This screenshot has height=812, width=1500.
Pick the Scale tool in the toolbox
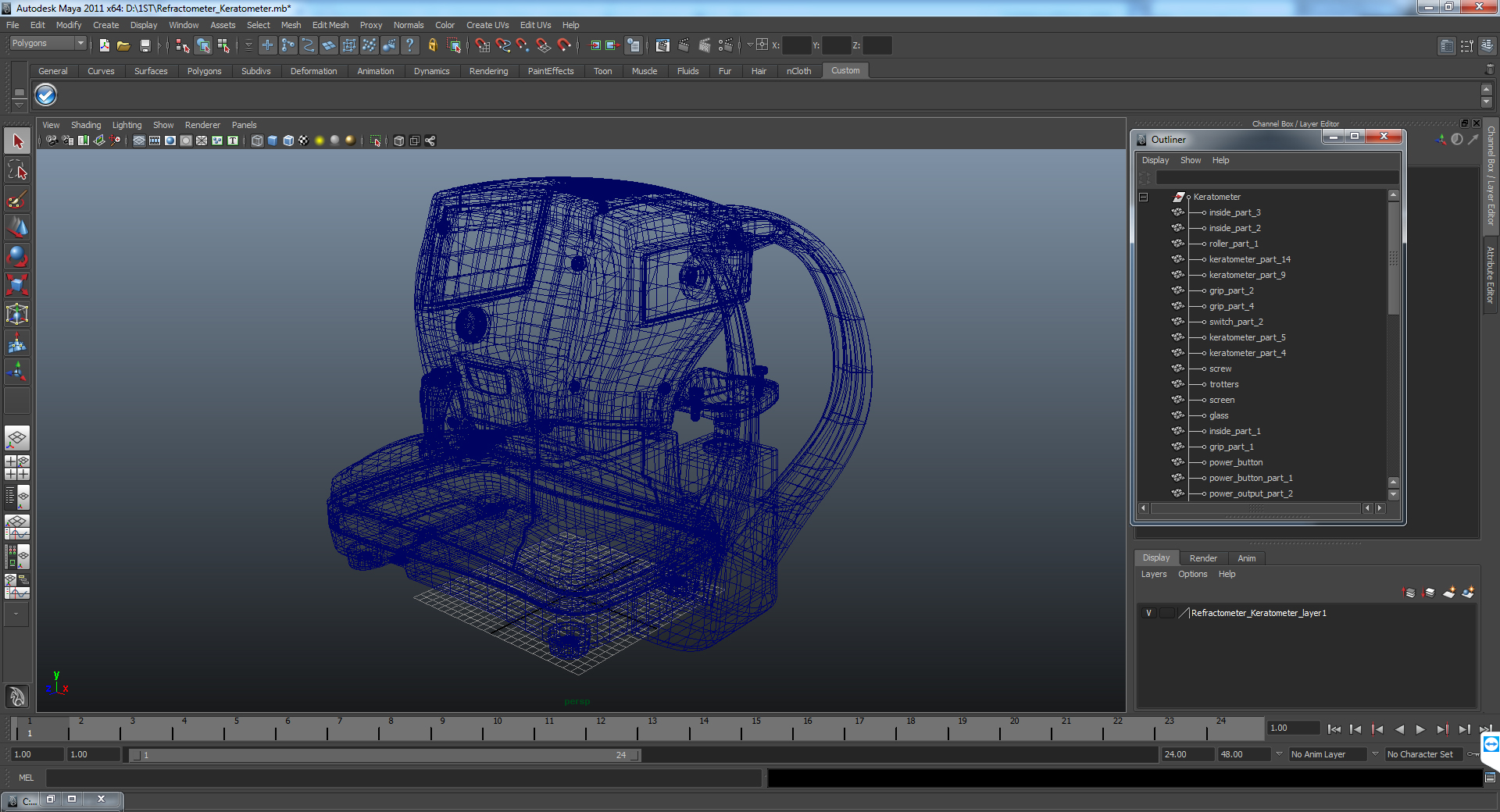pos(17,285)
